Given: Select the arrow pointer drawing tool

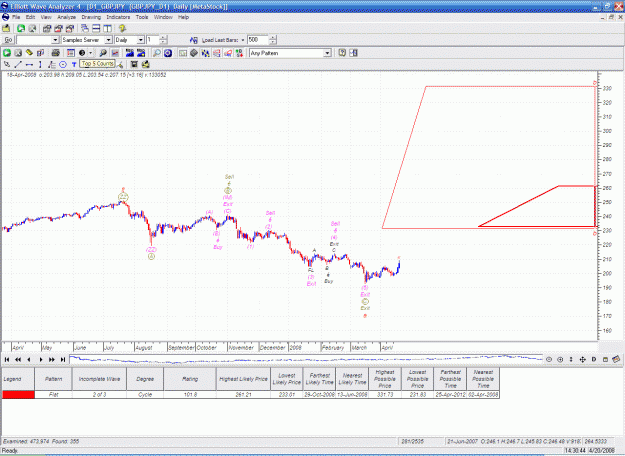Looking at the screenshot, I should coord(7,64).
